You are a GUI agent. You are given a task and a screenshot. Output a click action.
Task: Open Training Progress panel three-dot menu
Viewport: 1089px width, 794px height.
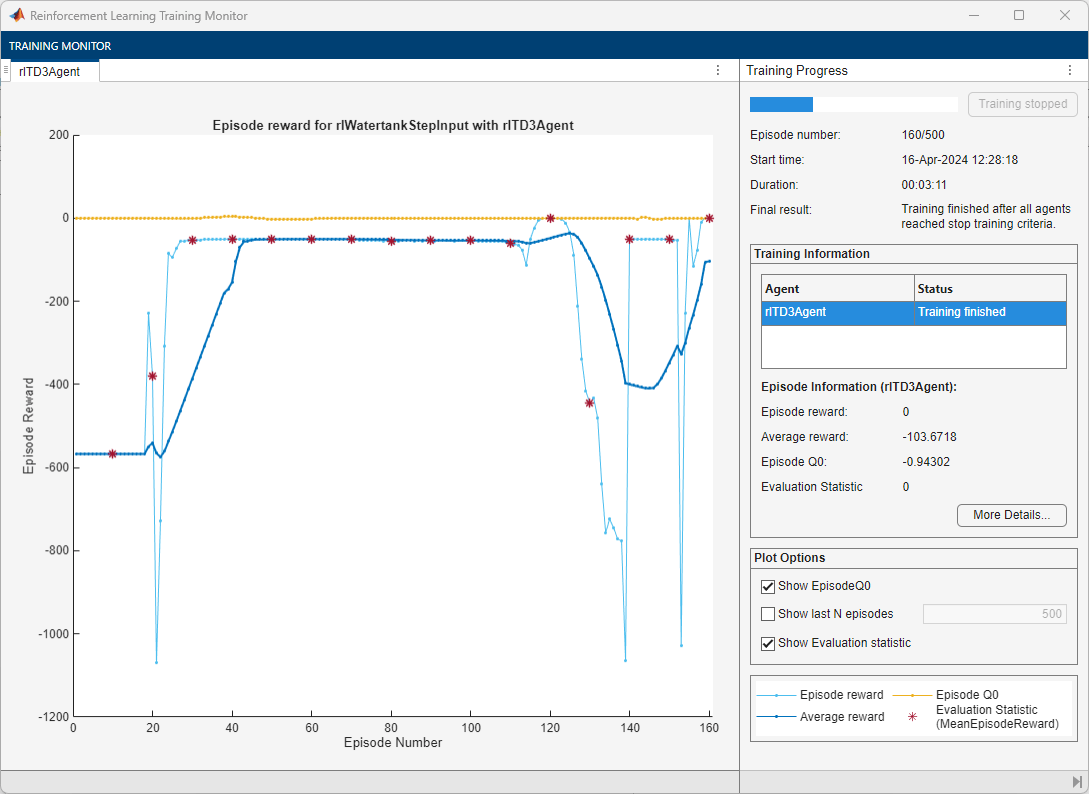tap(1070, 71)
